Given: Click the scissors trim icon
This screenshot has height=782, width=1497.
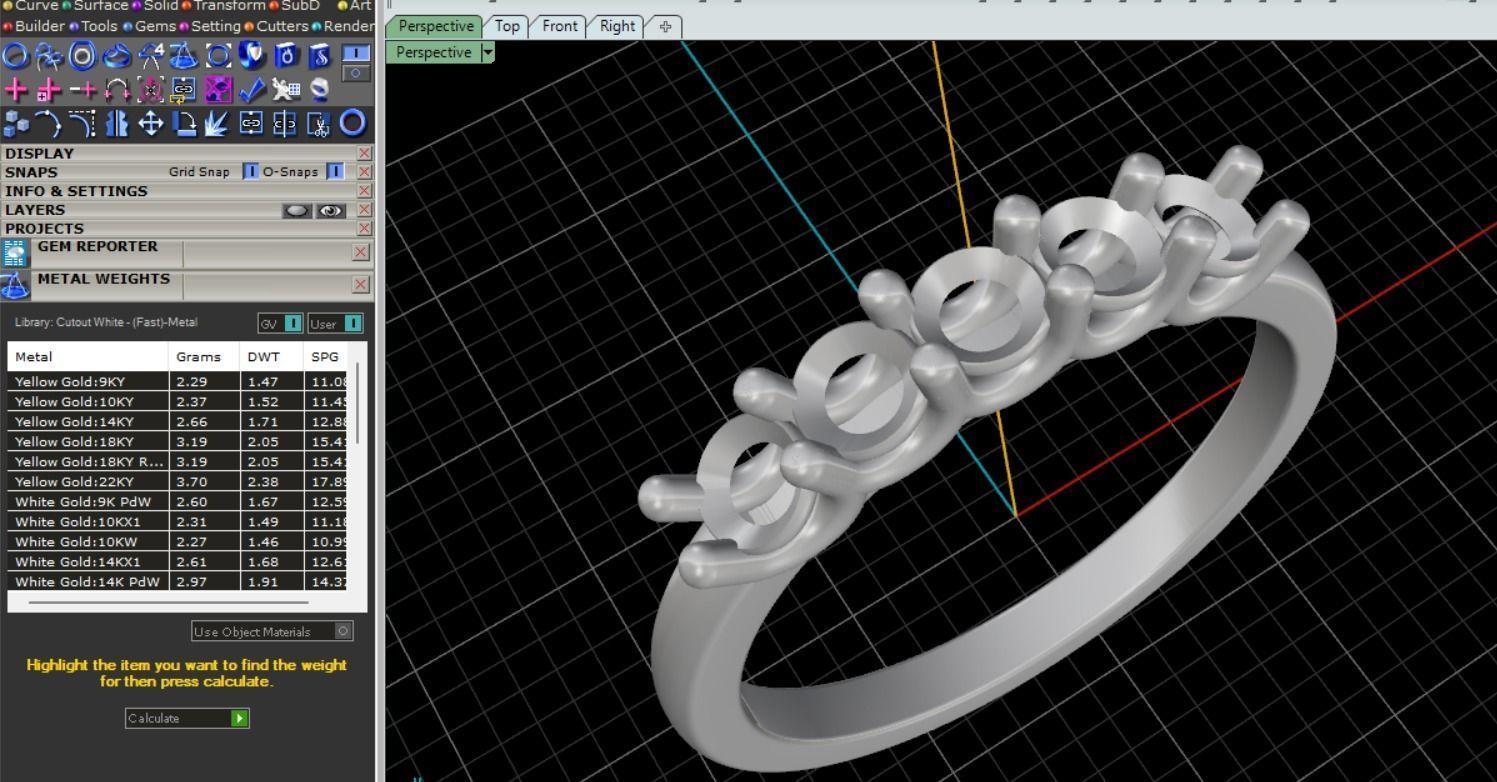Looking at the screenshot, I should 319,123.
